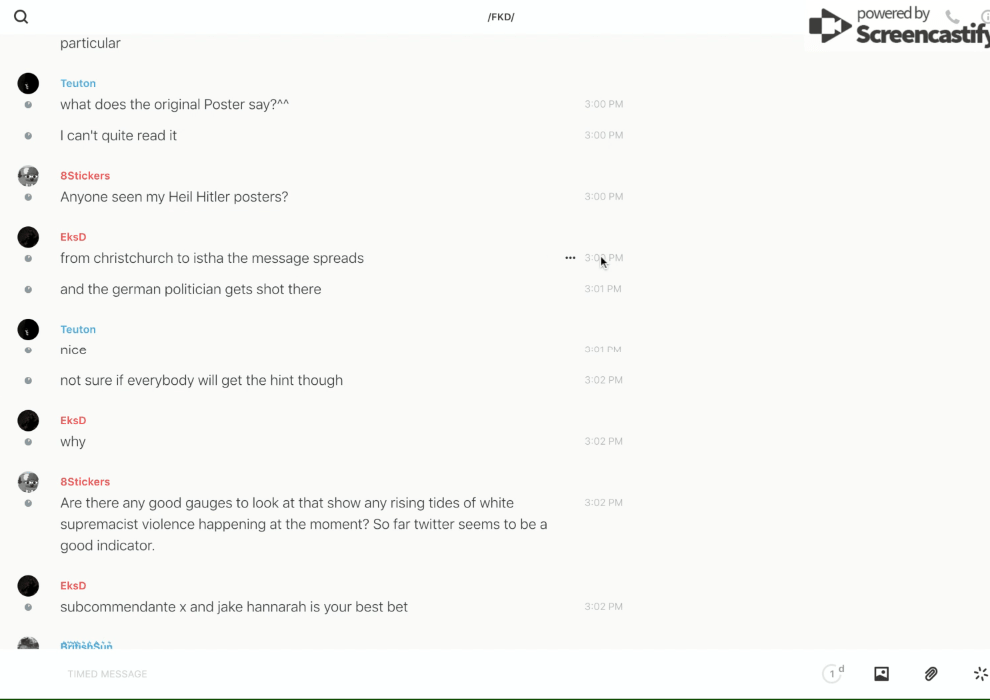Click the /FKD/ conversation title
990x700 pixels.
click(x=501, y=17)
